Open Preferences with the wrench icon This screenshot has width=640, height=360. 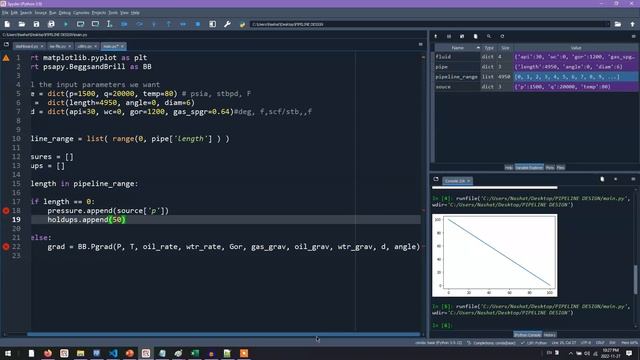(227, 24)
